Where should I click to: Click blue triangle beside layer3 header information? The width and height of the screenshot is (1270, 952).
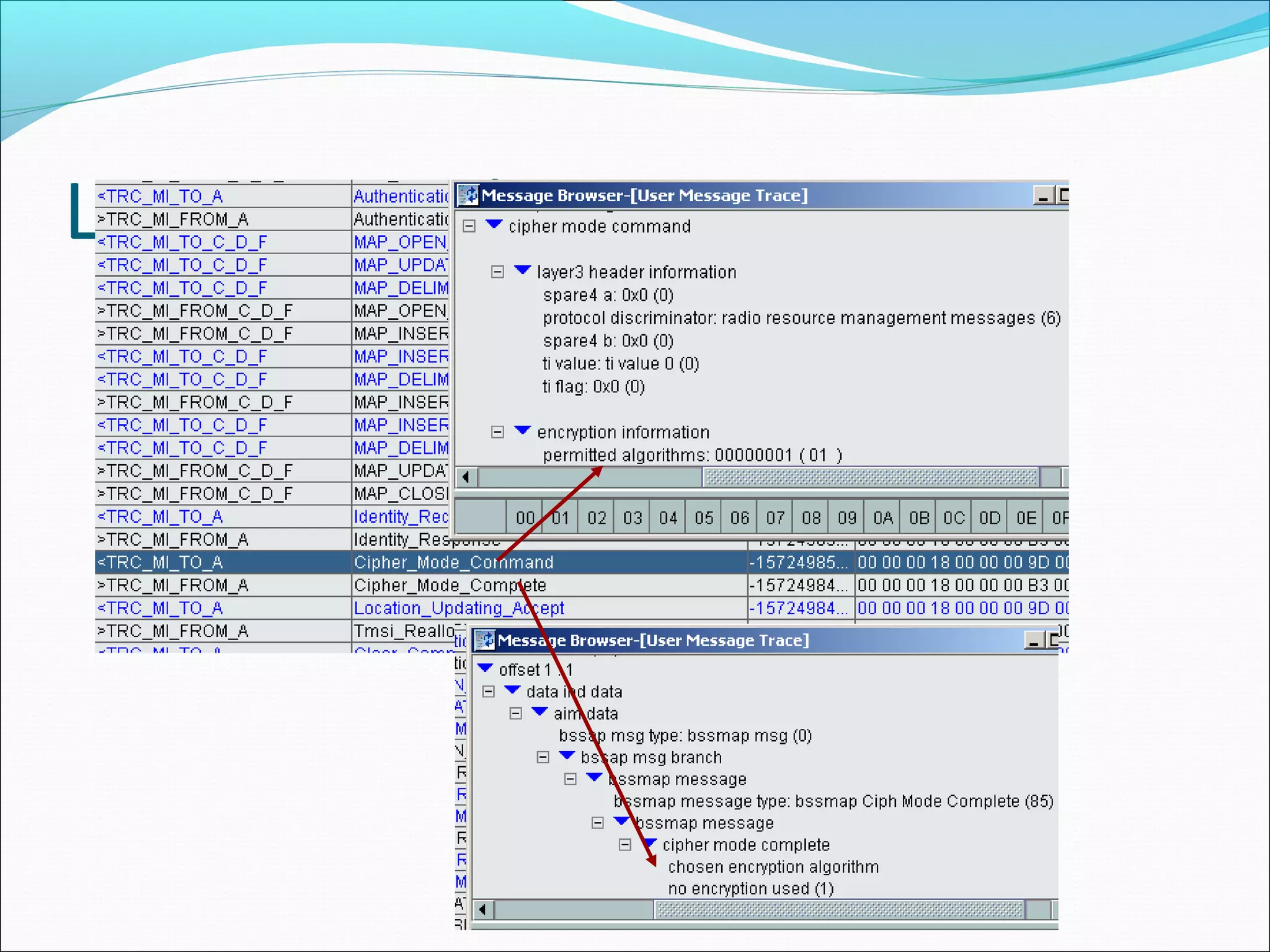(x=523, y=270)
